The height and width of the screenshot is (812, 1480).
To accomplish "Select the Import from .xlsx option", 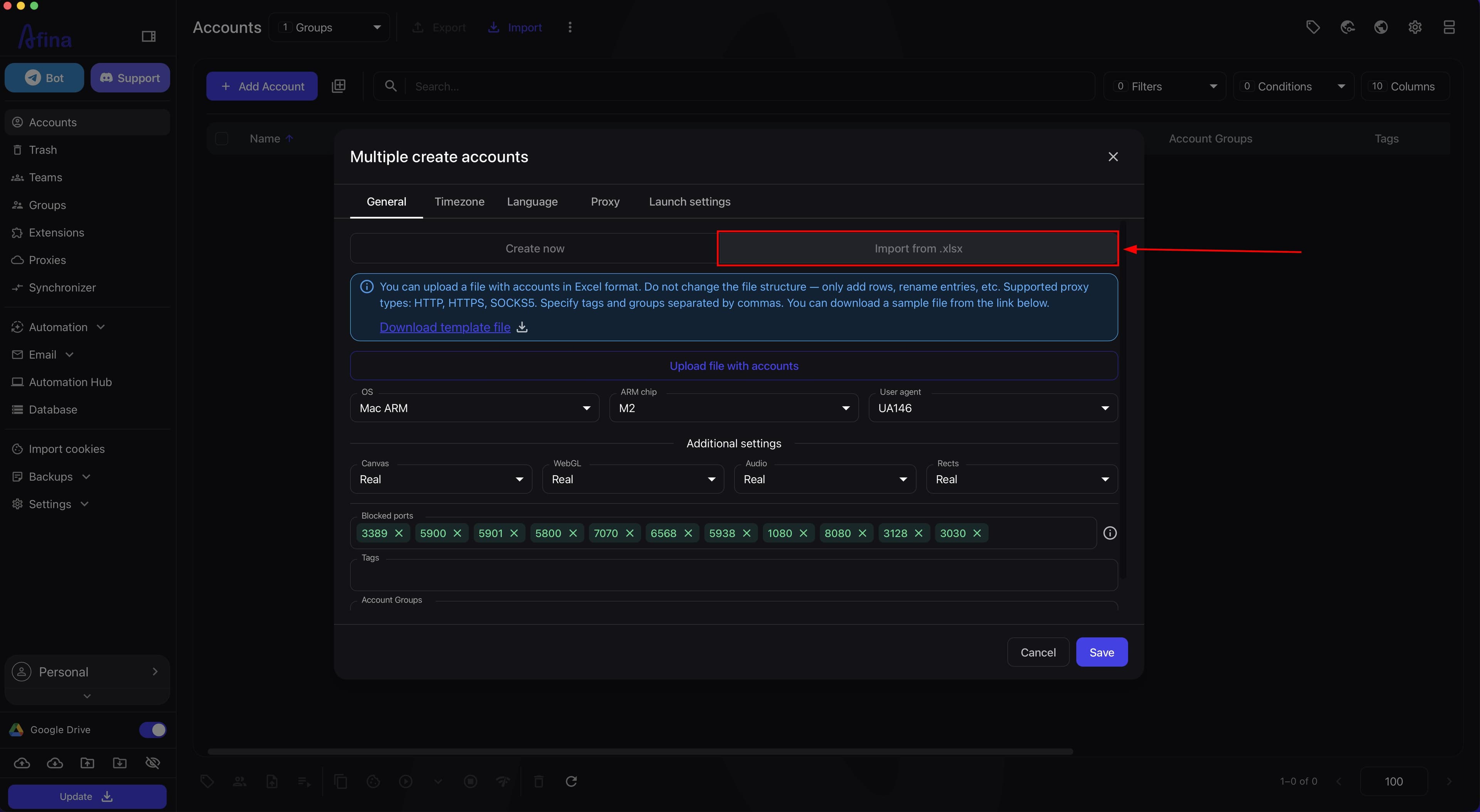I will coord(918,248).
